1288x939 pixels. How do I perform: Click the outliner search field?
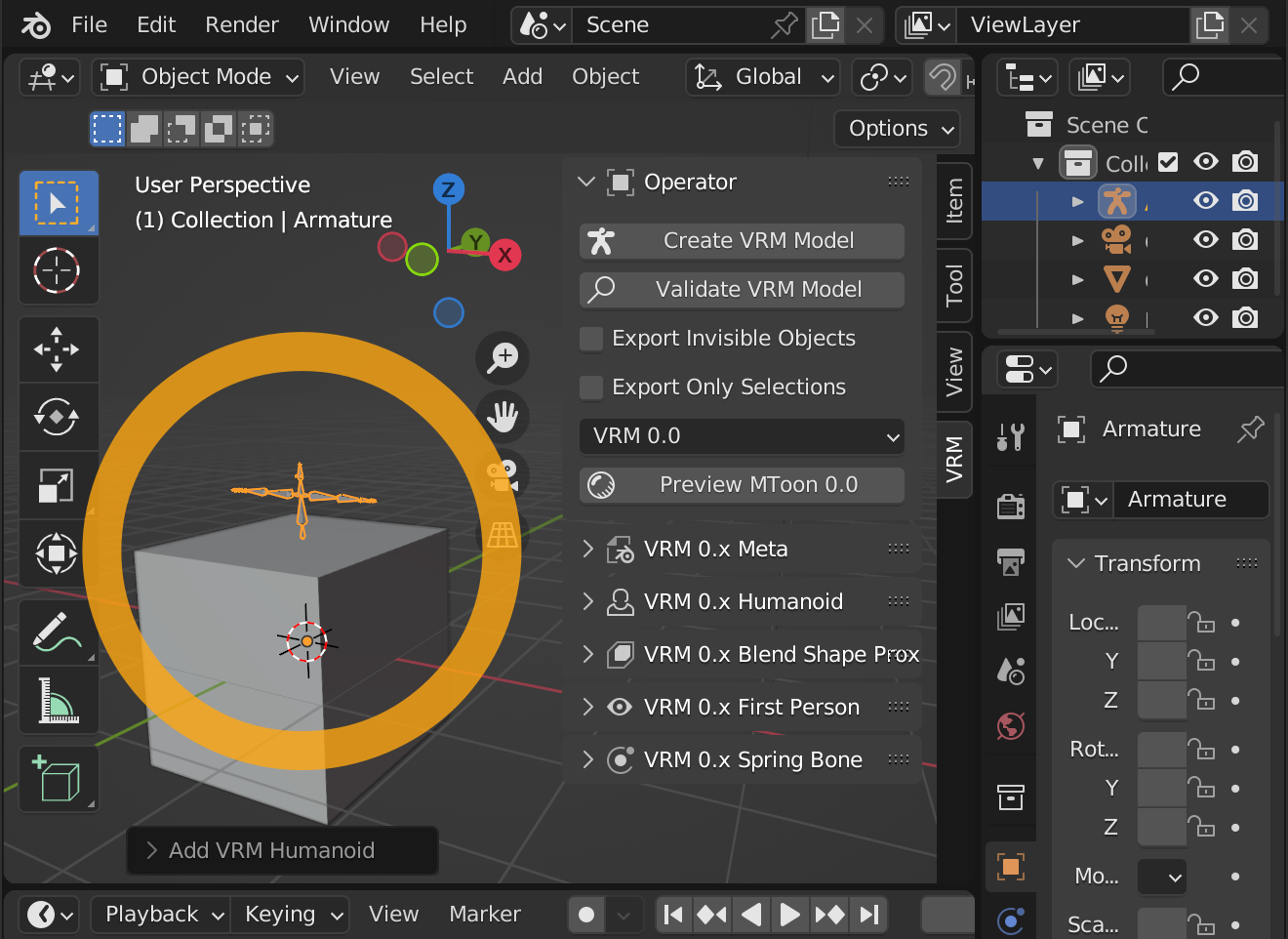[1223, 77]
